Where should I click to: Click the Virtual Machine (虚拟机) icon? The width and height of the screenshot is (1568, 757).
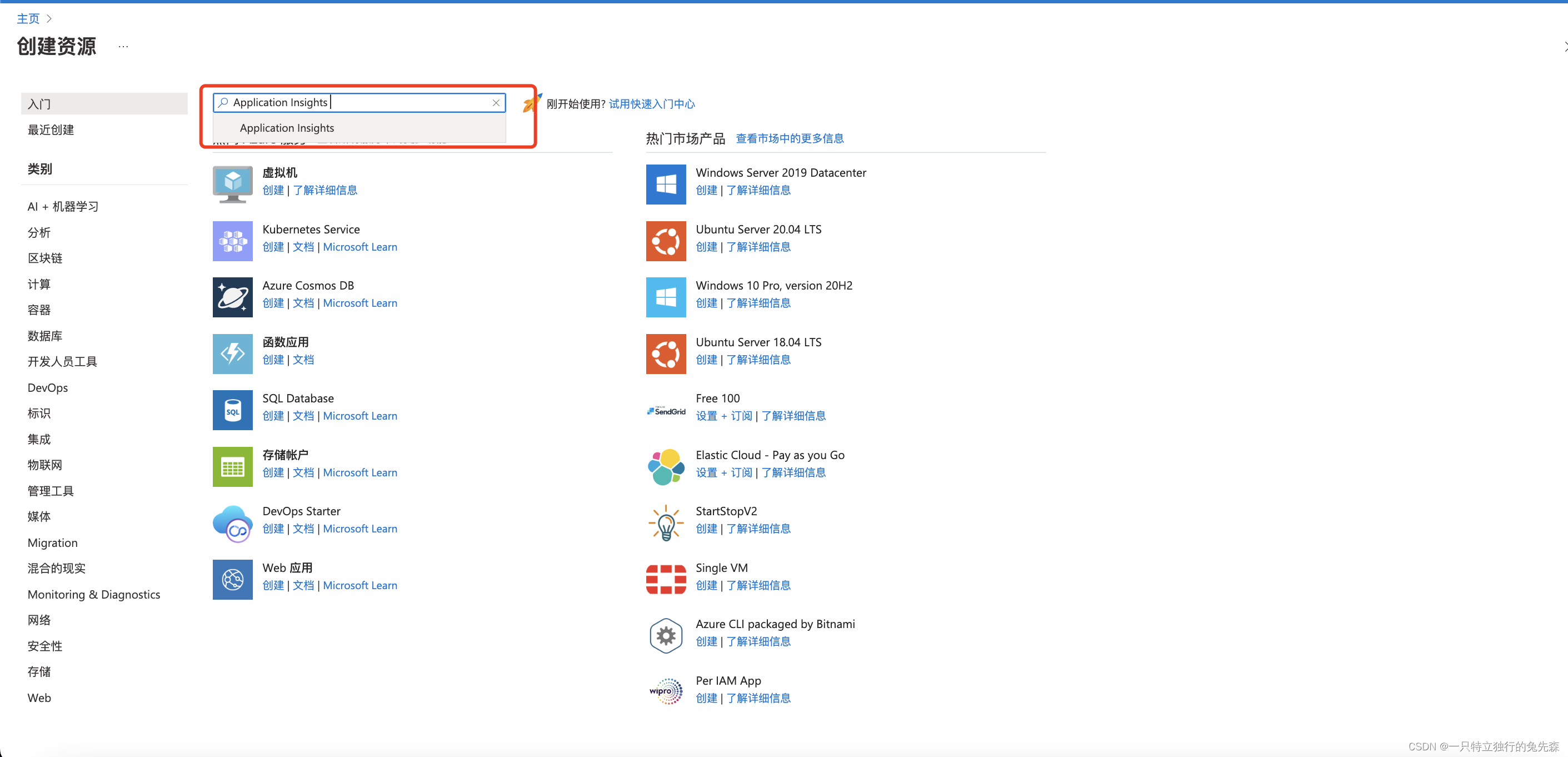click(x=232, y=183)
